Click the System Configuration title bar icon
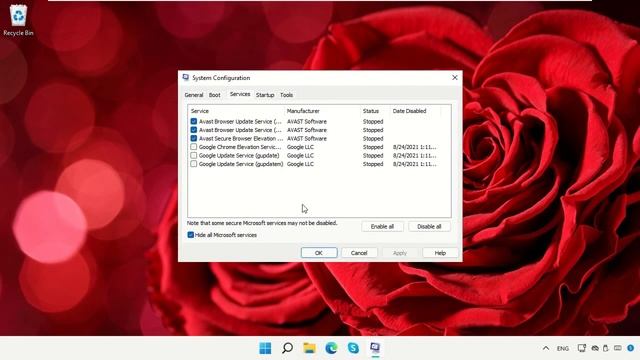This screenshot has width=640, height=360. click(186, 77)
